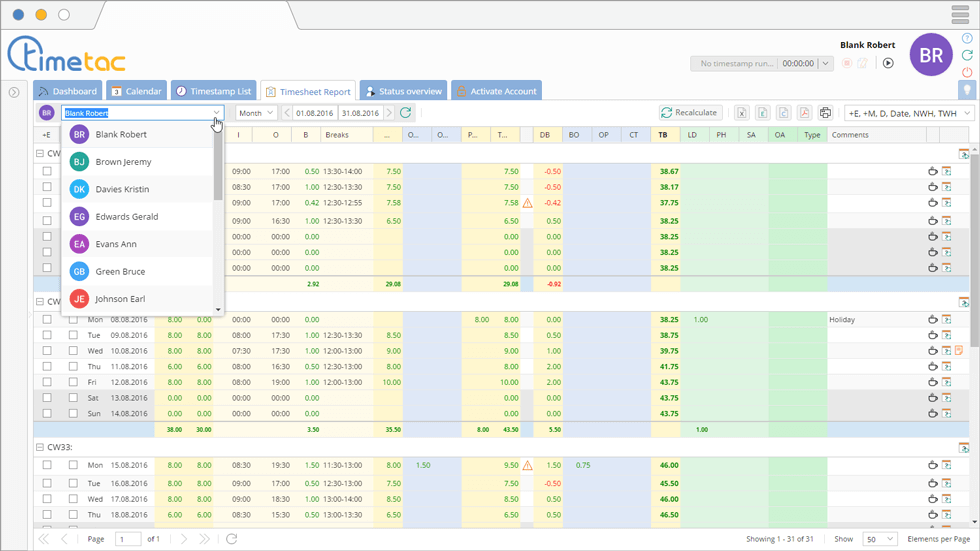Expand the left sidebar arrow
980x551 pixels.
(14, 92)
